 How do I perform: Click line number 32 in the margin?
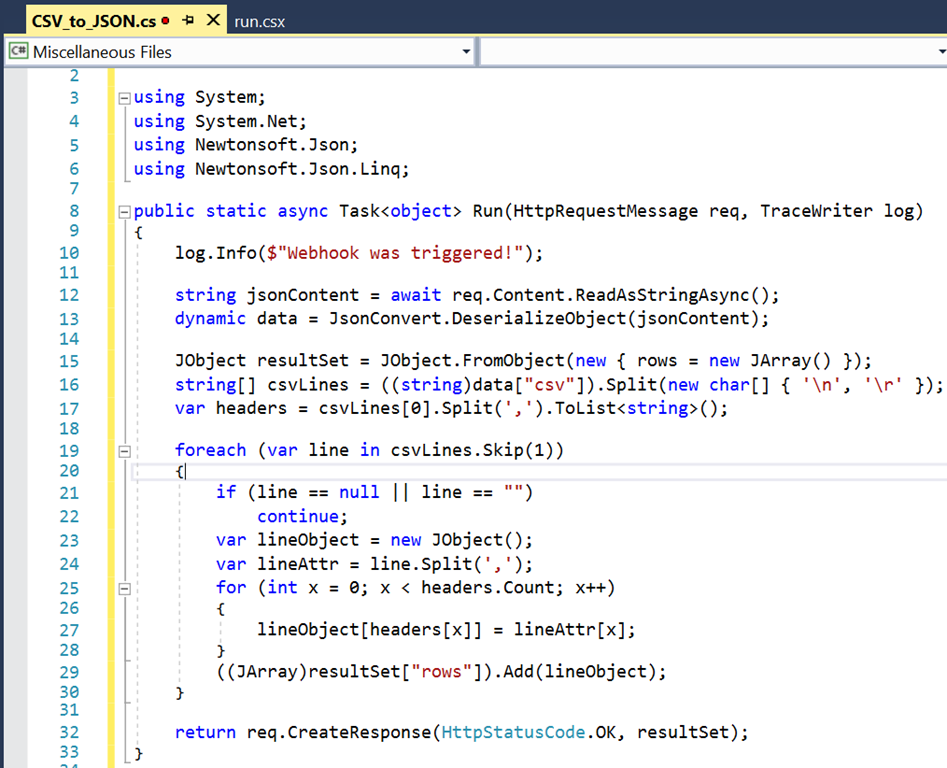[x=68, y=733]
